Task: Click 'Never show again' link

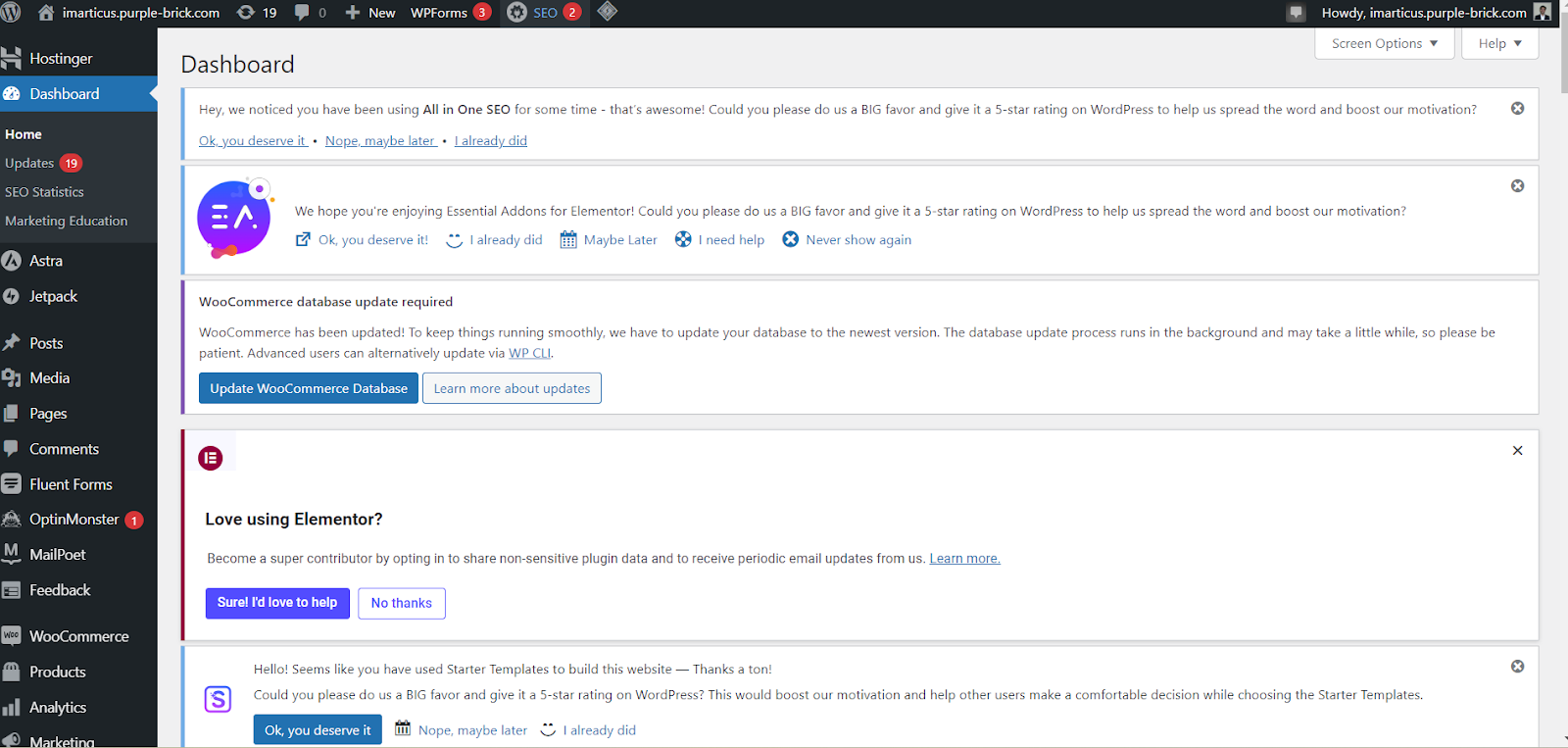Action: pos(848,240)
